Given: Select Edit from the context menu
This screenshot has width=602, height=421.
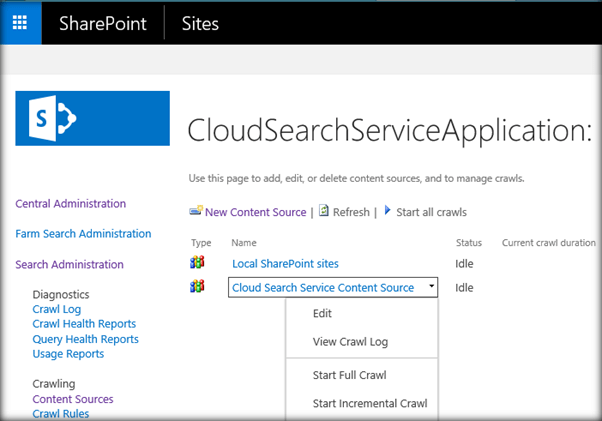Looking at the screenshot, I should pyautogui.click(x=322, y=313).
